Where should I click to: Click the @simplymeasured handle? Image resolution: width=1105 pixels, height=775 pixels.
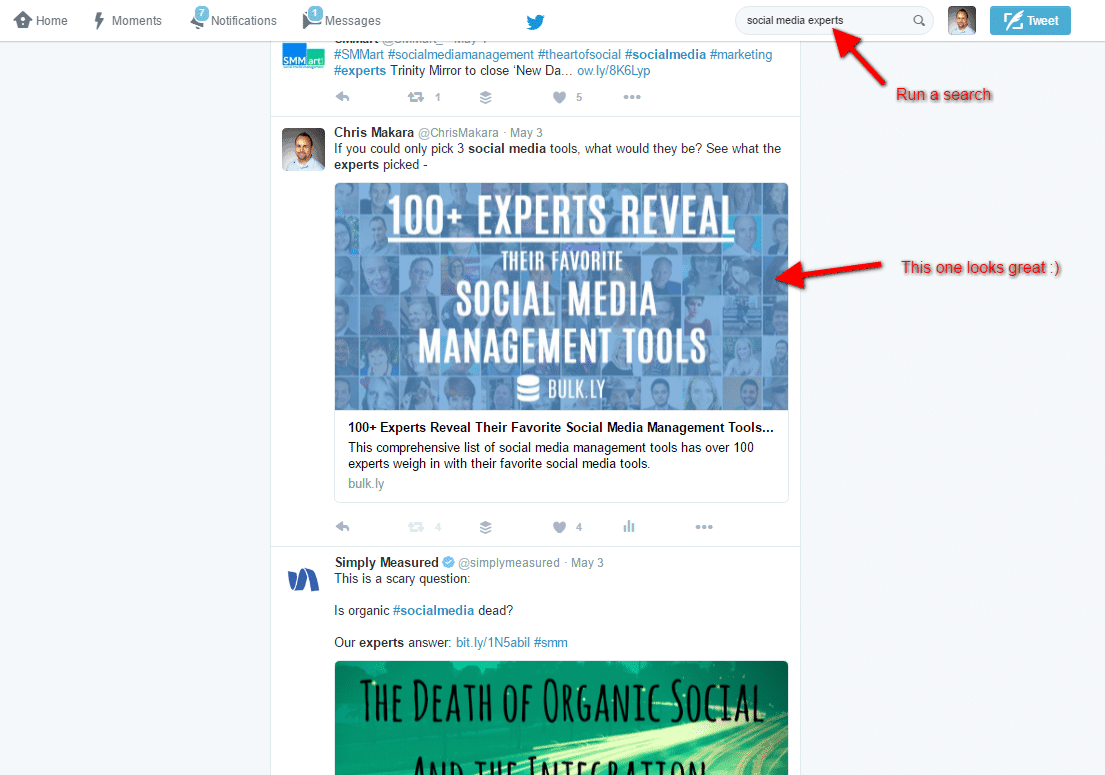pyautogui.click(x=509, y=563)
